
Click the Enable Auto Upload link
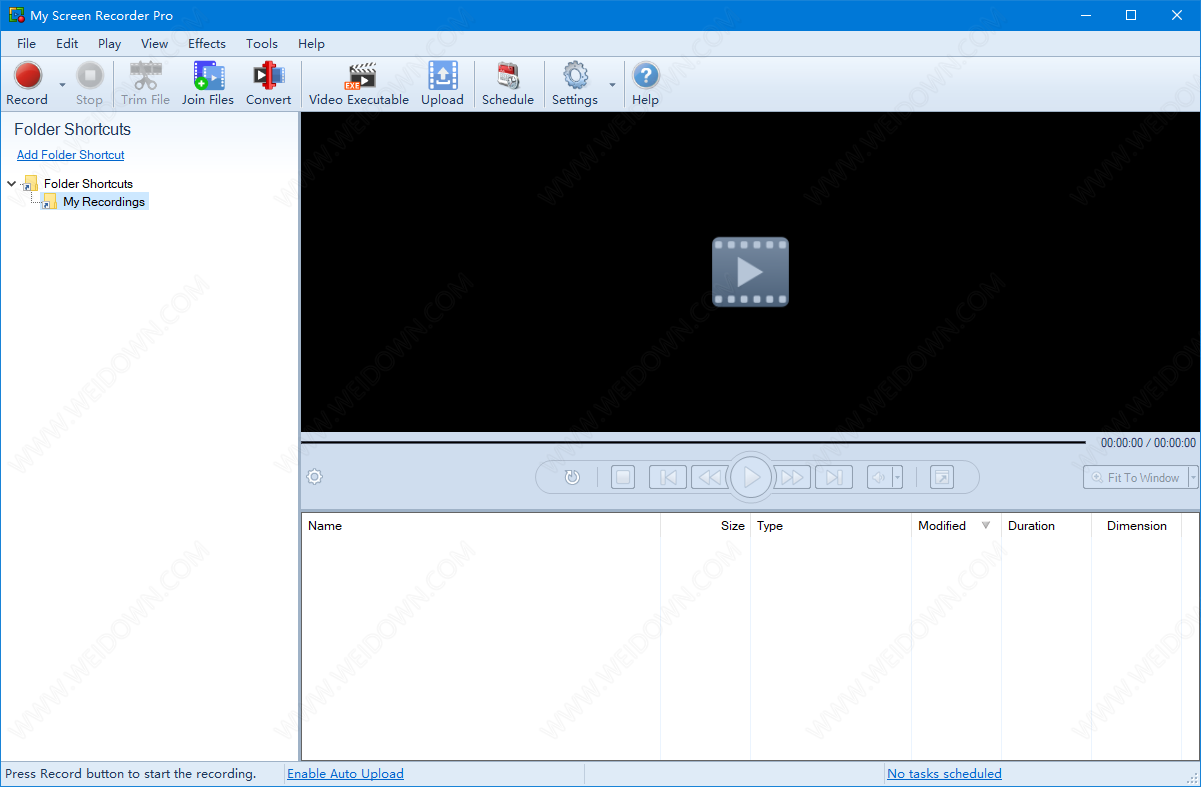tap(346, 774)
